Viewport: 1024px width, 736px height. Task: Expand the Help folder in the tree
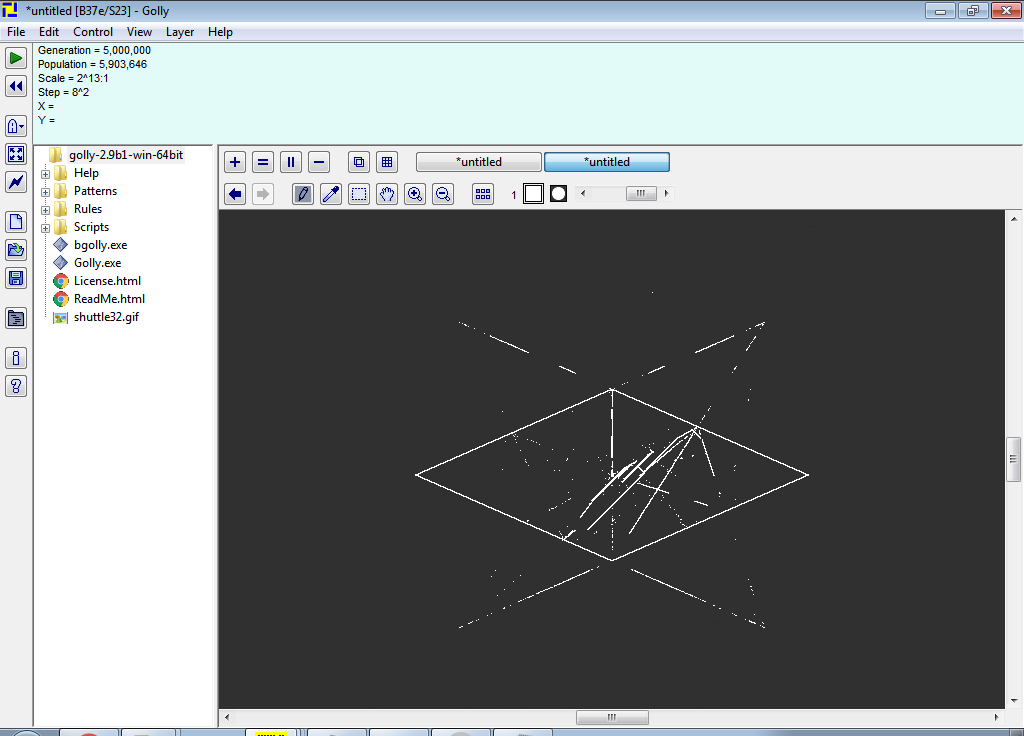point(46,174)
